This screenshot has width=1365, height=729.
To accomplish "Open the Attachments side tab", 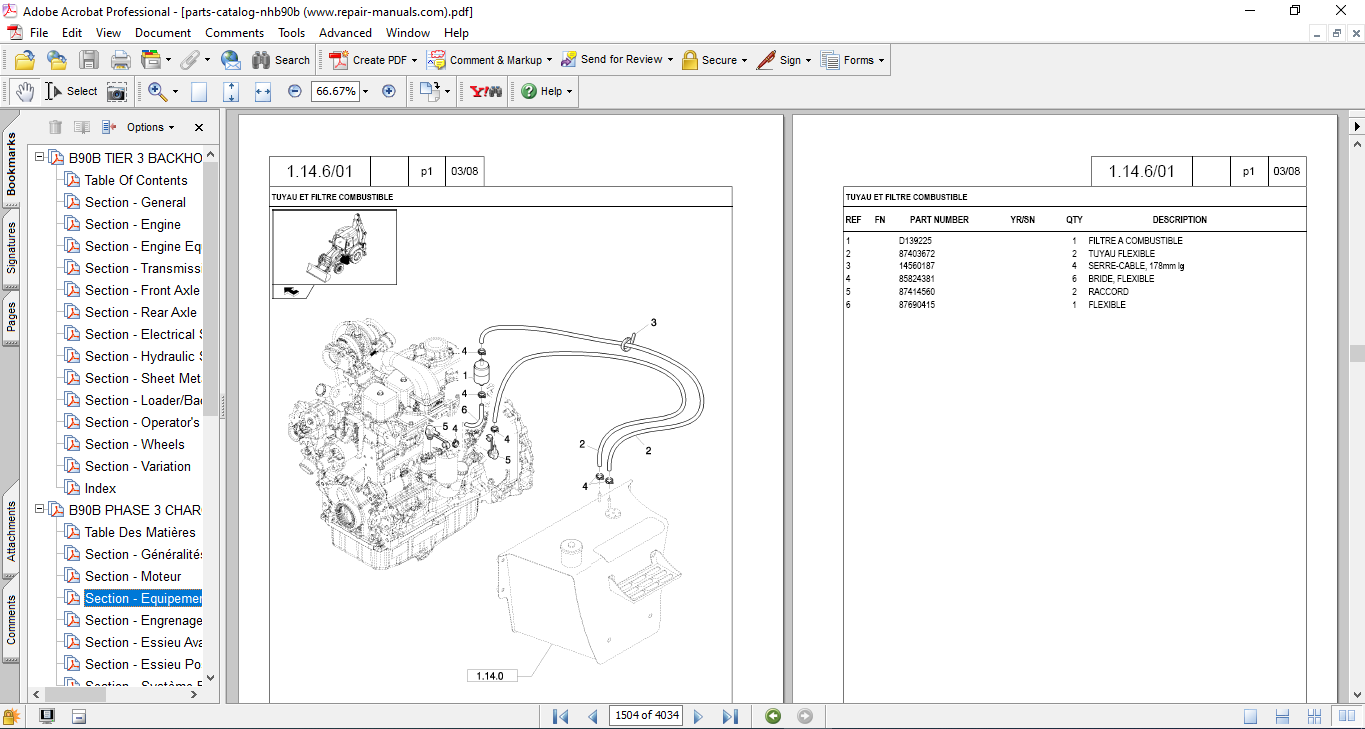I will 11,532.
